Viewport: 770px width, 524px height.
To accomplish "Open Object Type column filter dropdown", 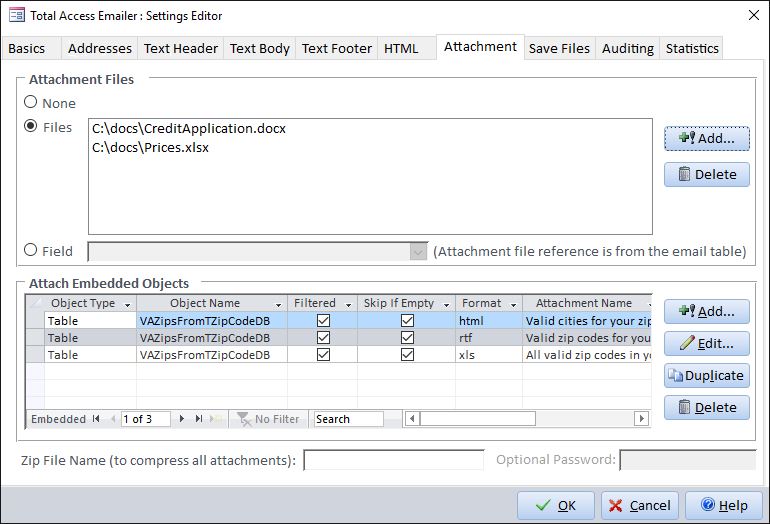I will 127,304.
